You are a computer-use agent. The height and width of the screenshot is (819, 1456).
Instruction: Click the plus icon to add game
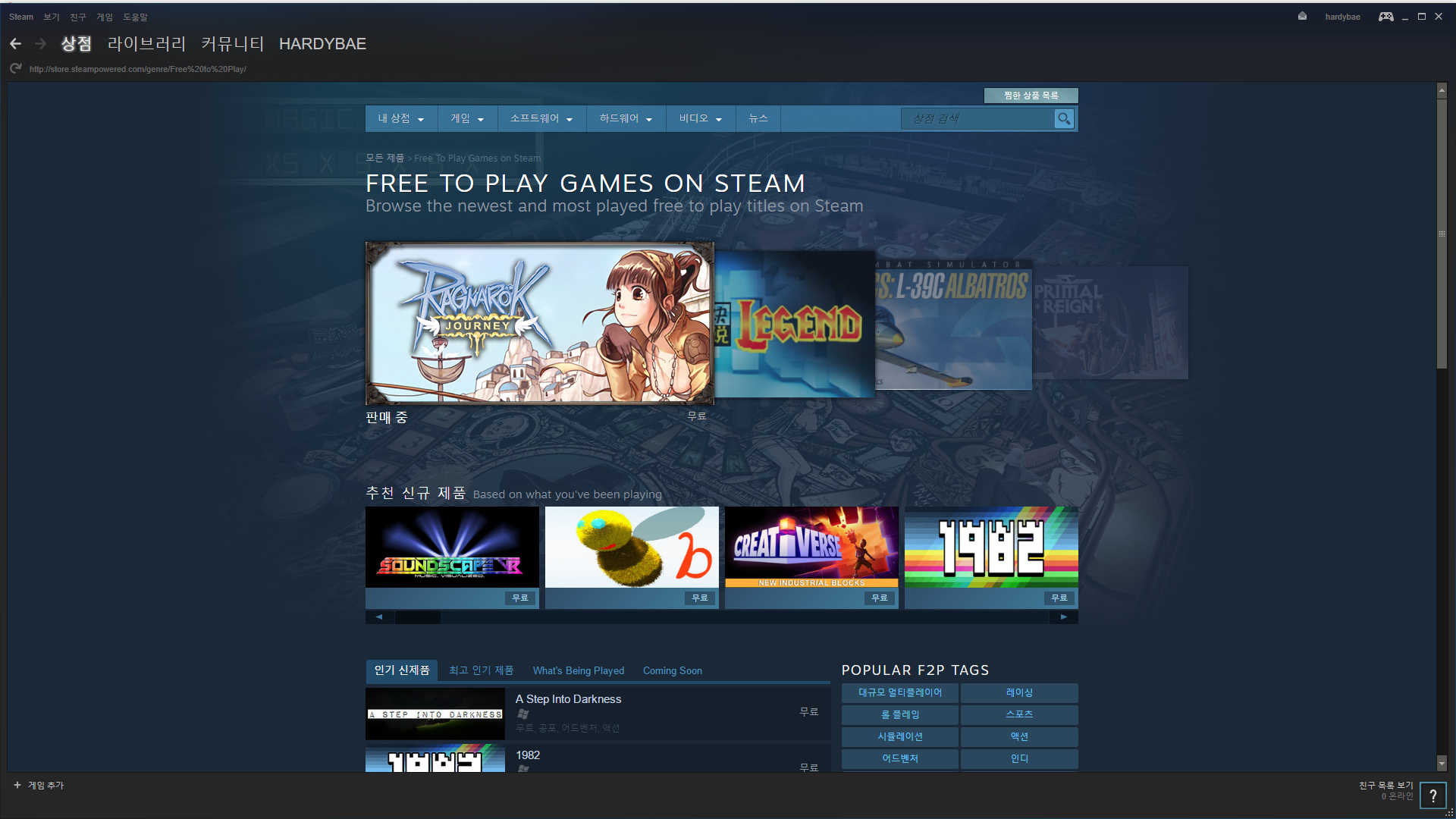click(17, 785)
